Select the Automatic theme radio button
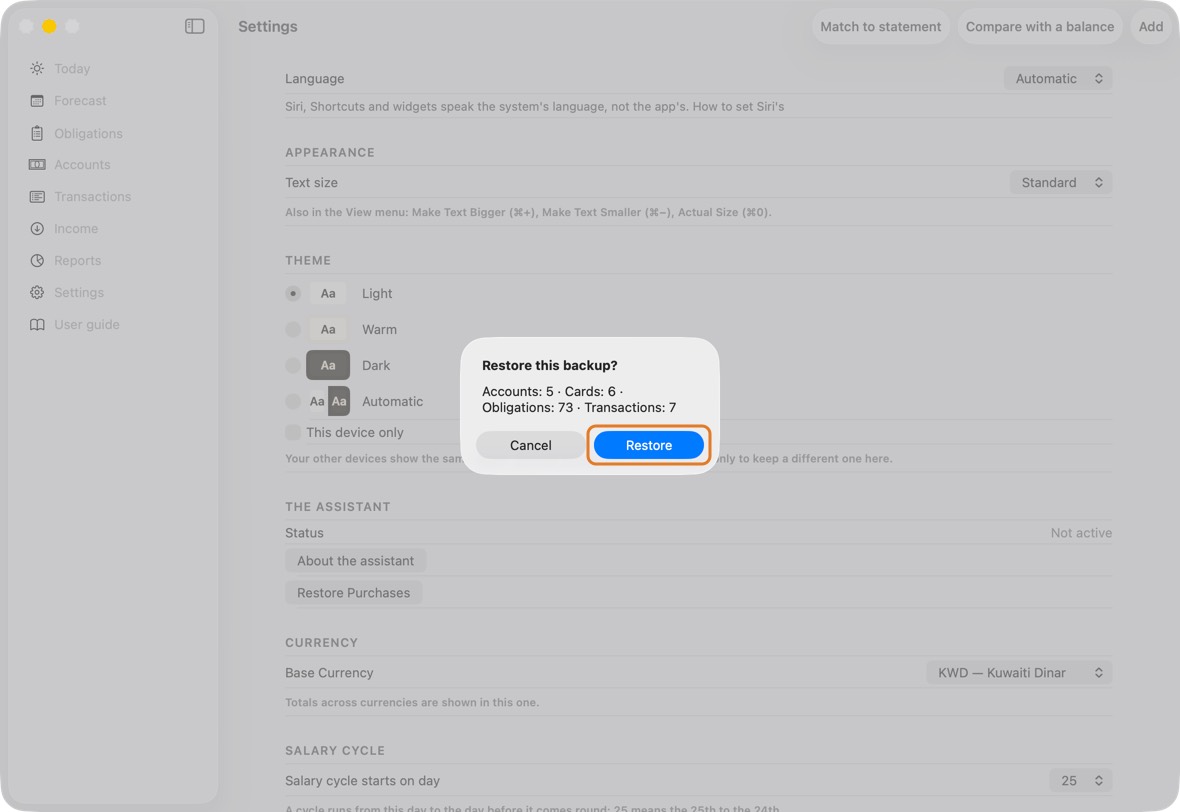Viewport: 1180px width, 812px height. pyautogui.click(x=293, y=401)
